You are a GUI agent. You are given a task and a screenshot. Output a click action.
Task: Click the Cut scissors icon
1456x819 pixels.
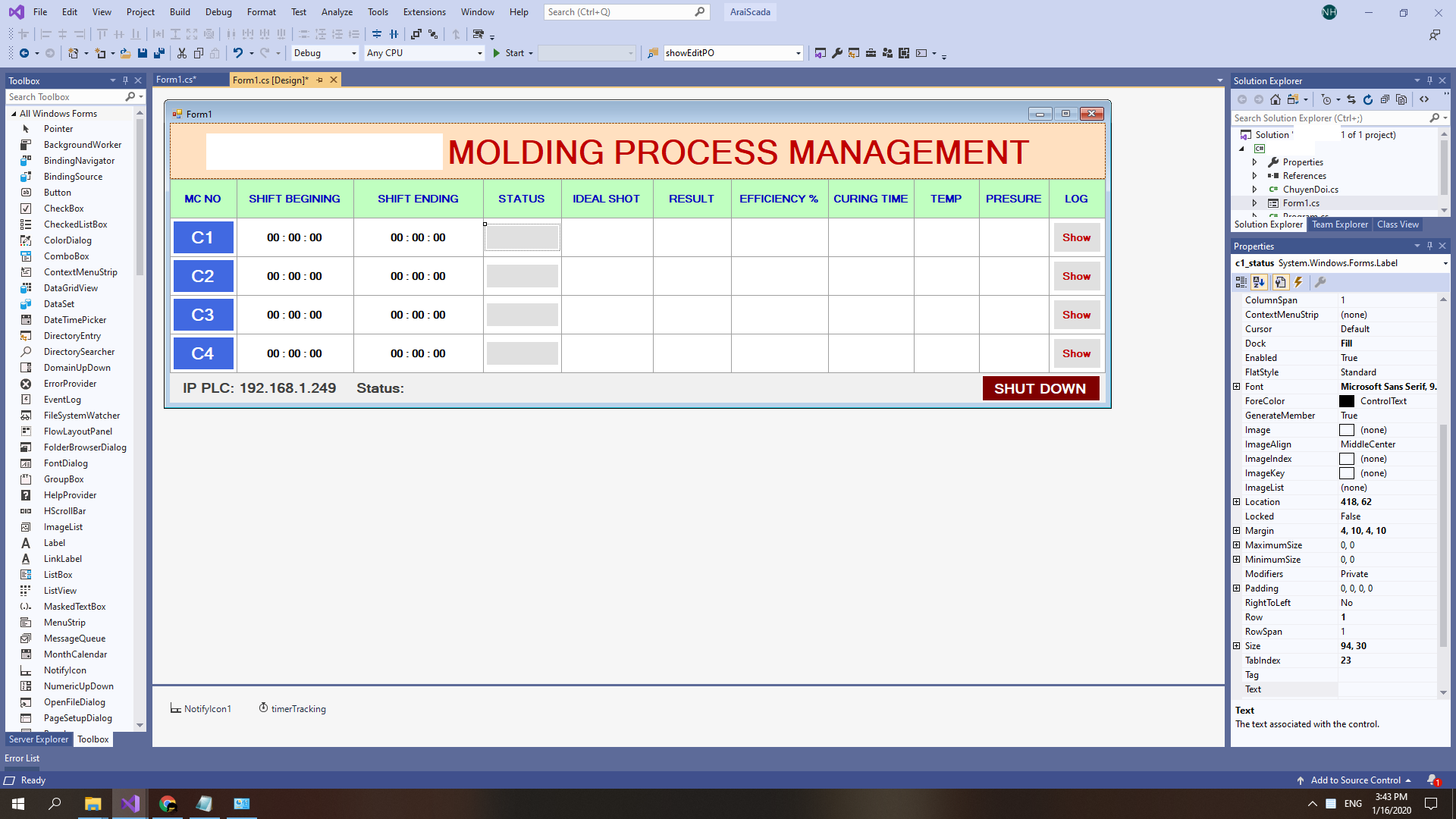click(182, 53)
